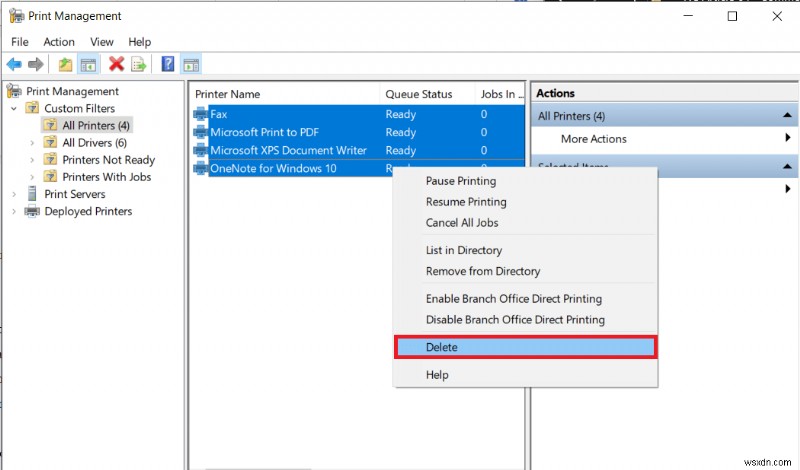Open the File menu
Image resolution: width=800 pixels, height=470 pixels.
(20, 42)
